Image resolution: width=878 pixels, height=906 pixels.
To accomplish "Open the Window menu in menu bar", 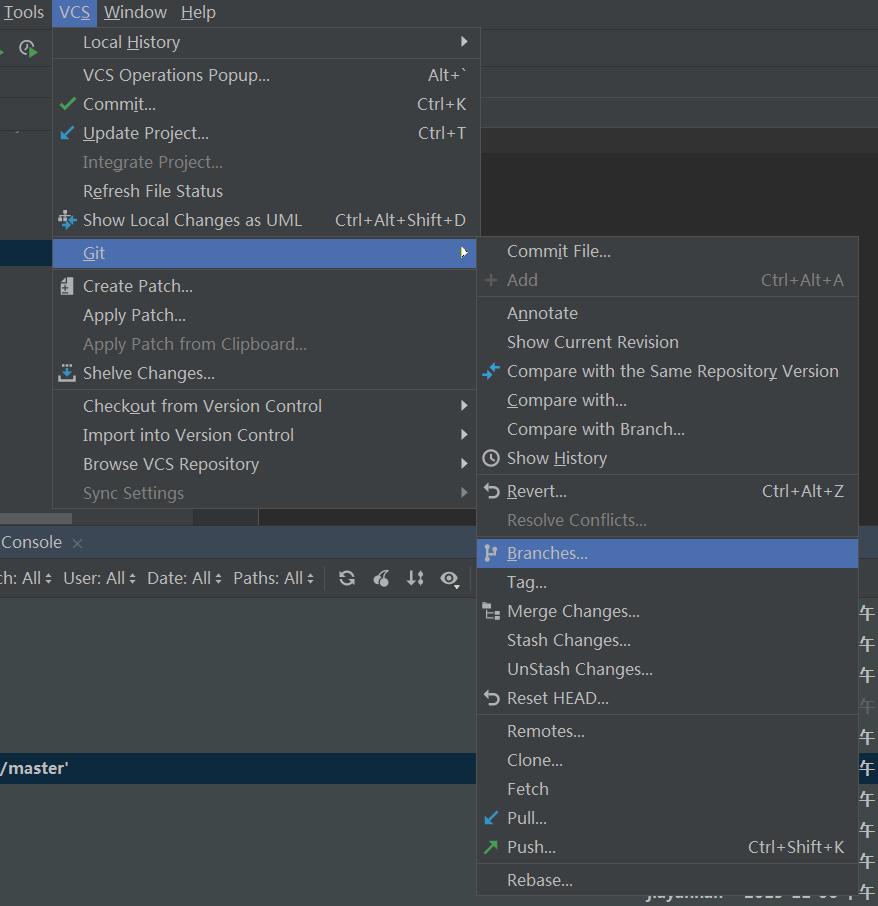I will pos(135,12).
